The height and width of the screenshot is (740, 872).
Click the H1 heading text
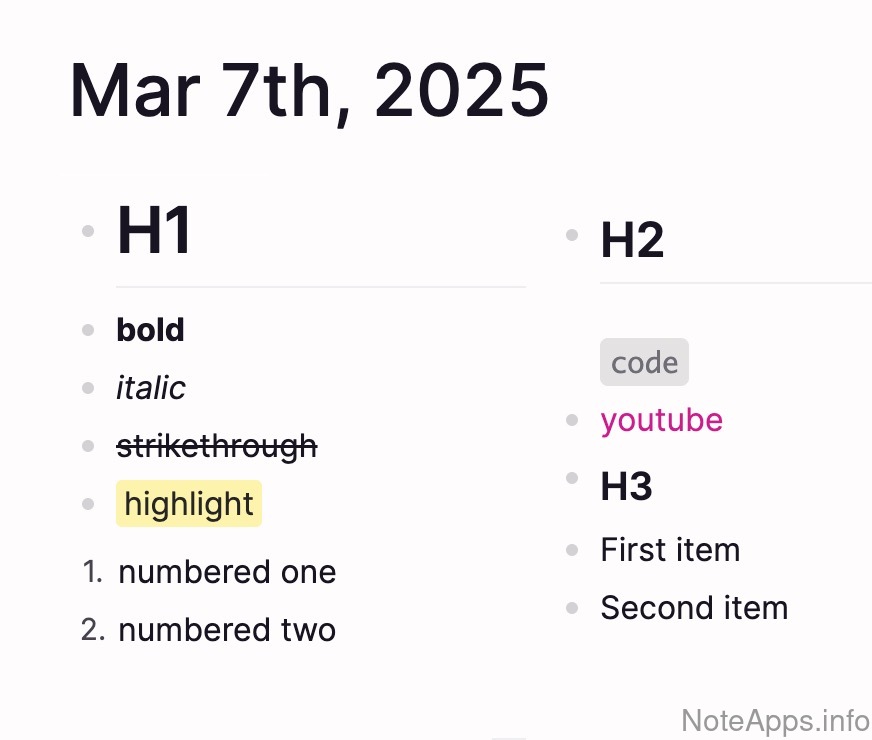click(154, 231)
